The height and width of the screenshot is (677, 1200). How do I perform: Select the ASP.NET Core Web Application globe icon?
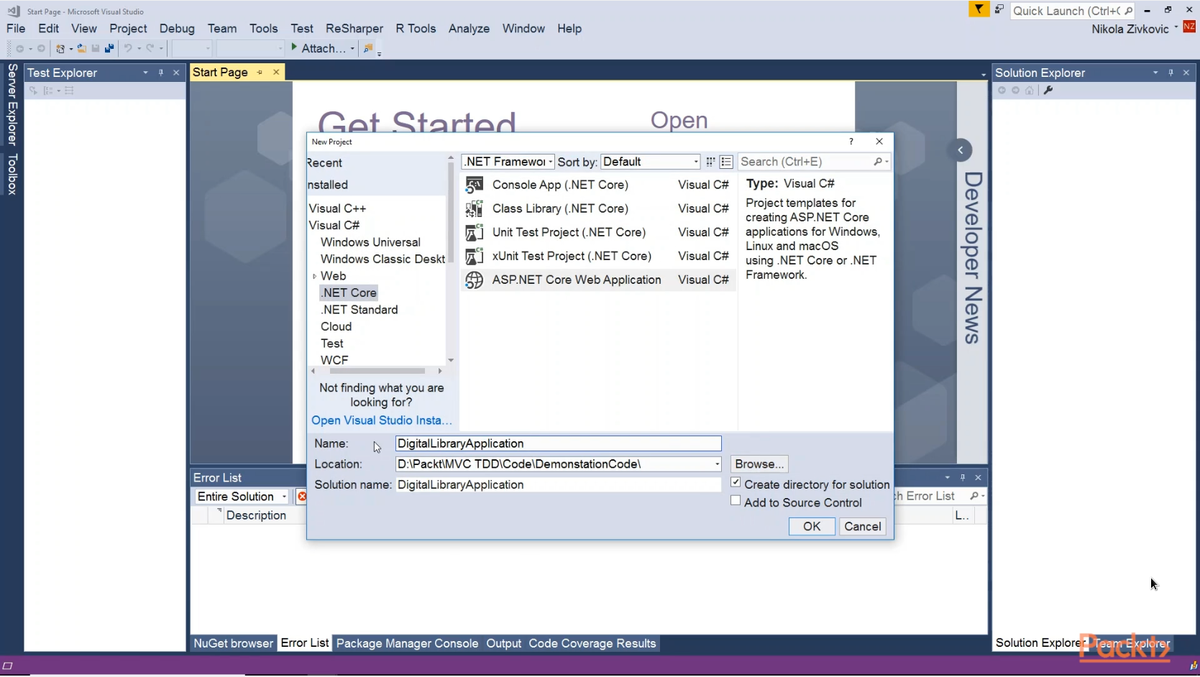(x=474, y=280)
